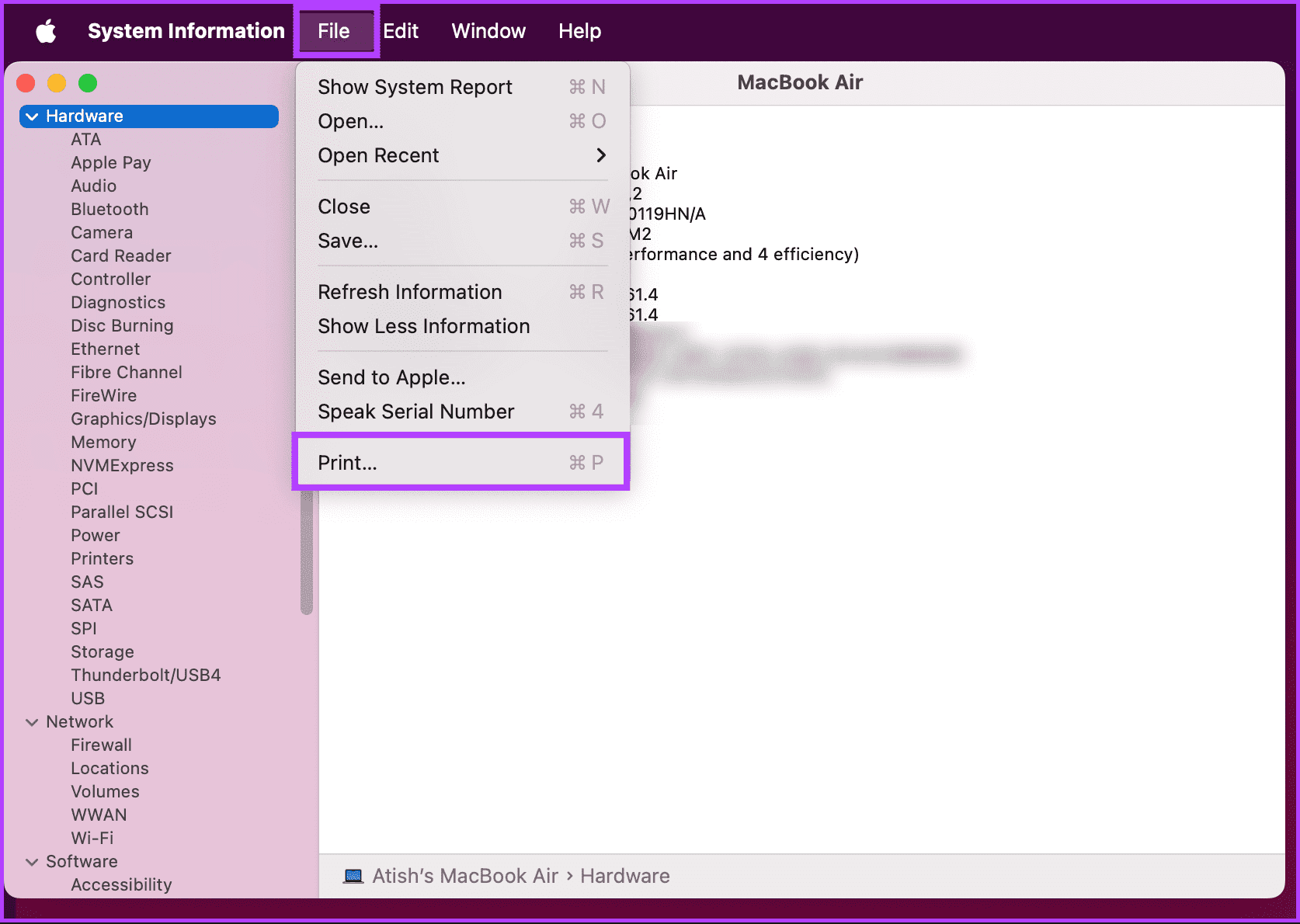The image size is (1300, 924).
Task: Click the laptop icon in the path bar
Action: 353,877
